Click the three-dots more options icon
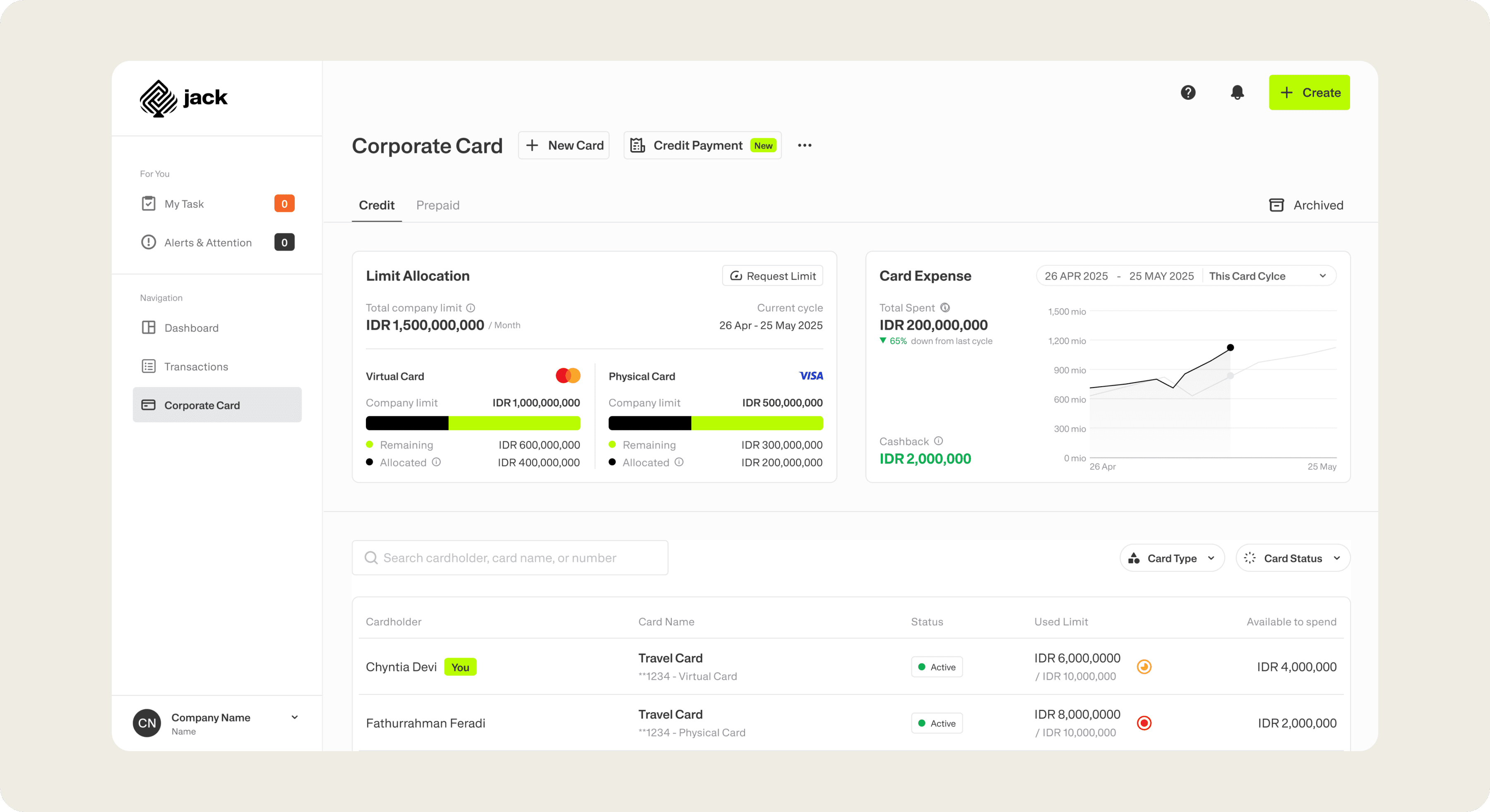Image resolution: width=1490 pixels, height=812 pixels. pyautogui.click(x=805, y=145)
